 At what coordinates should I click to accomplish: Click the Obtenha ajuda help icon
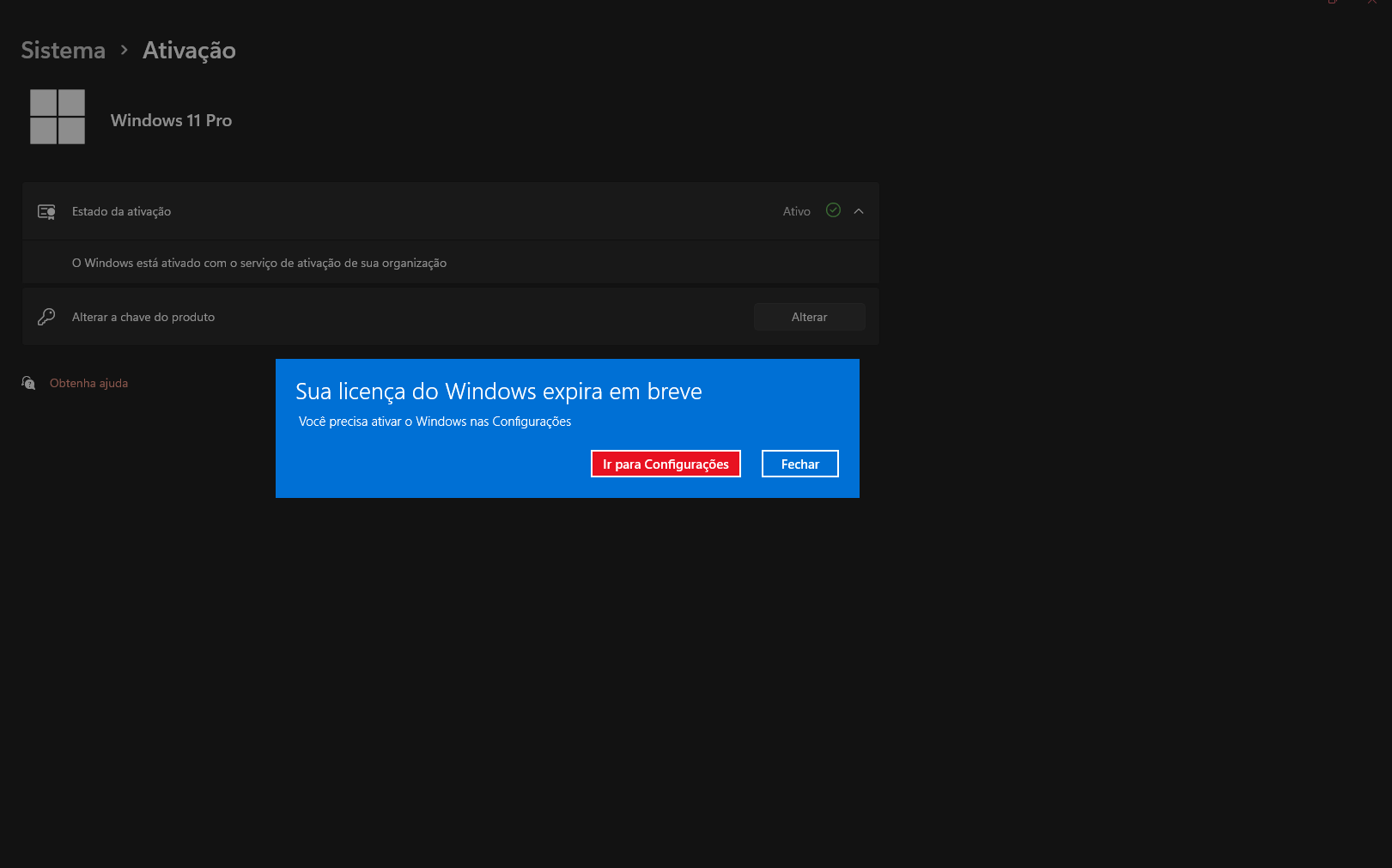point(28,383)
